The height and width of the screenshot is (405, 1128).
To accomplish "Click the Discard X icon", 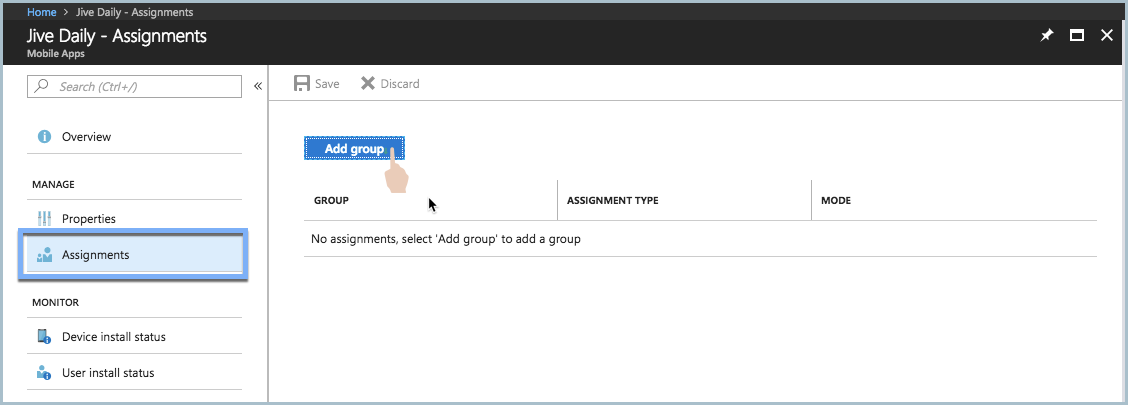I will pos(368,83).
